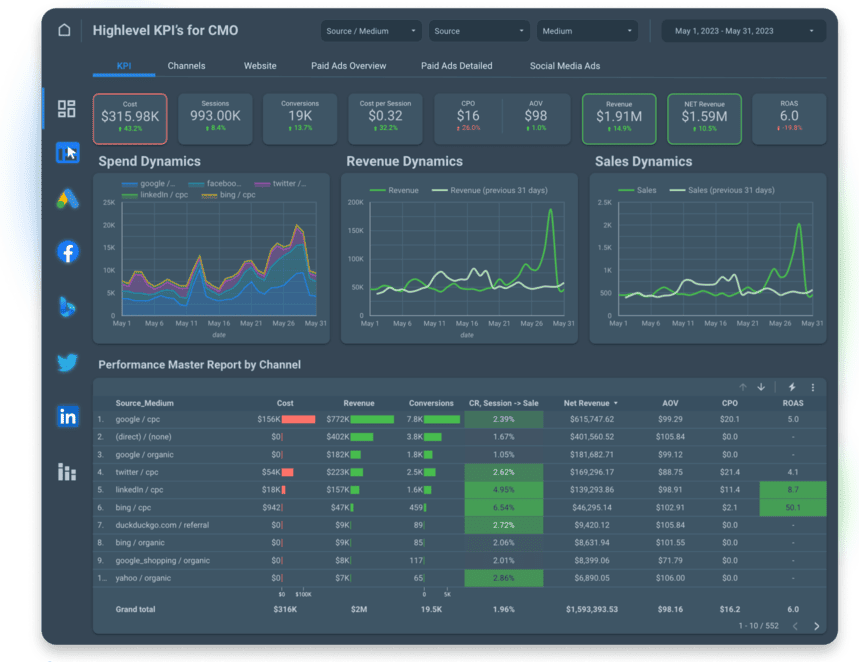Image resolution: width=859 pixels, height=662 pixels.
Task: Click the Revenue $1.91M scorecard
Action: [619, 119]
